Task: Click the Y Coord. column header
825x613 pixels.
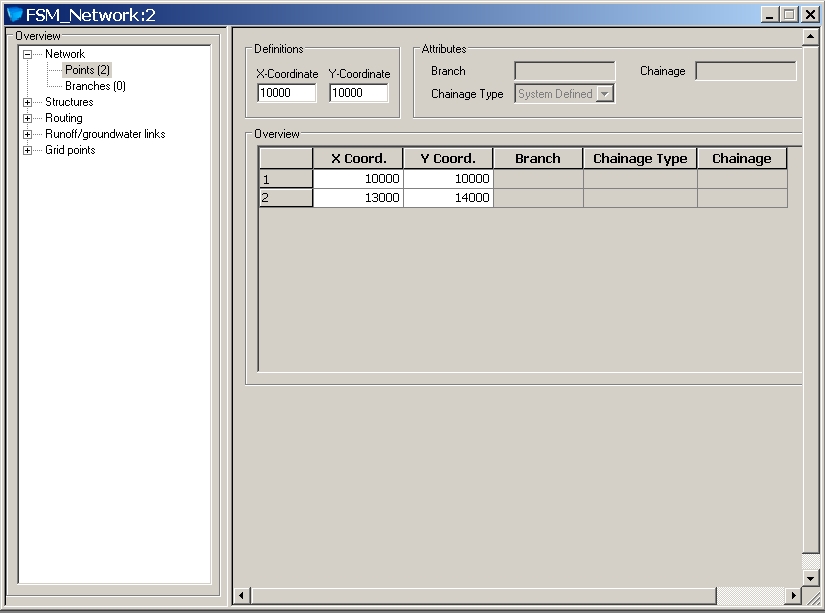Action: (x=448, y=158)
